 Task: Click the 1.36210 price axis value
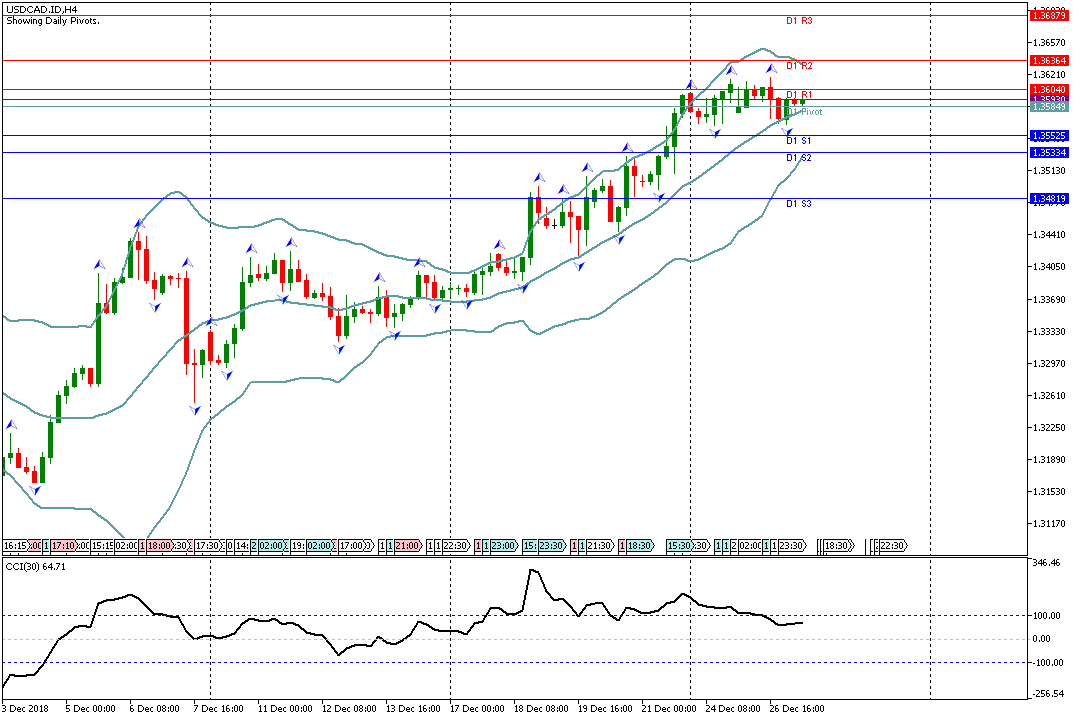click(1049, 74)
